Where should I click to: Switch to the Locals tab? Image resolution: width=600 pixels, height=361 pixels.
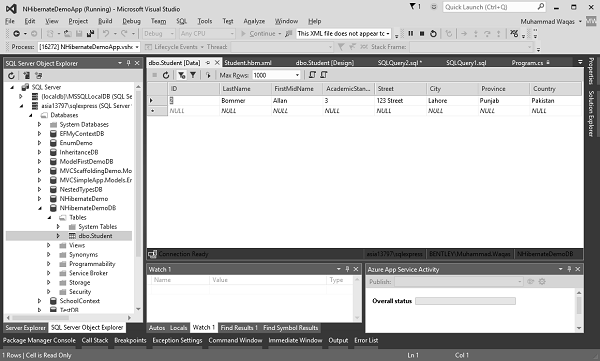(178, 328)
